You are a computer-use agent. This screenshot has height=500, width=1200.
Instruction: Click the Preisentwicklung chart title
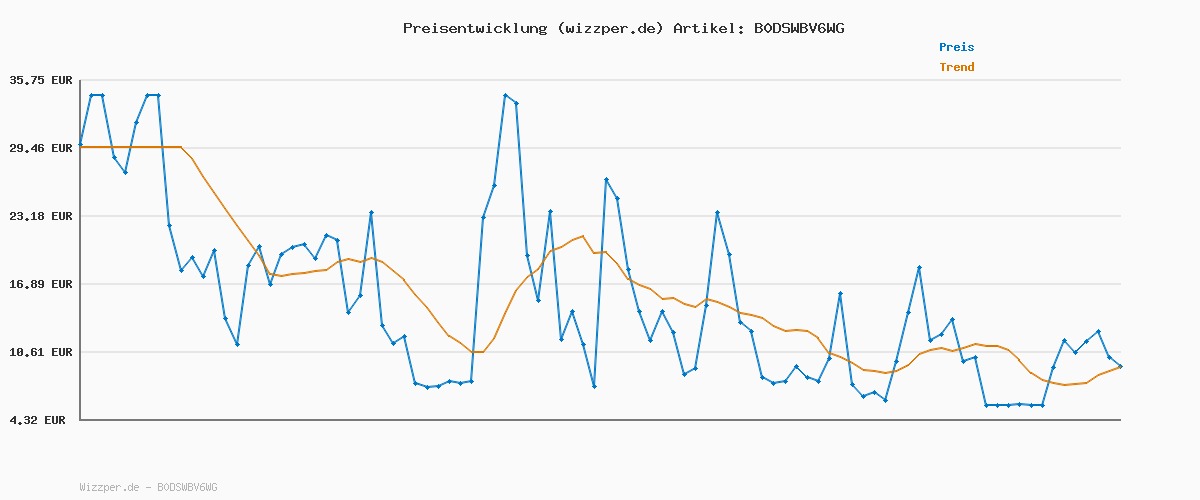pos(473,28)
